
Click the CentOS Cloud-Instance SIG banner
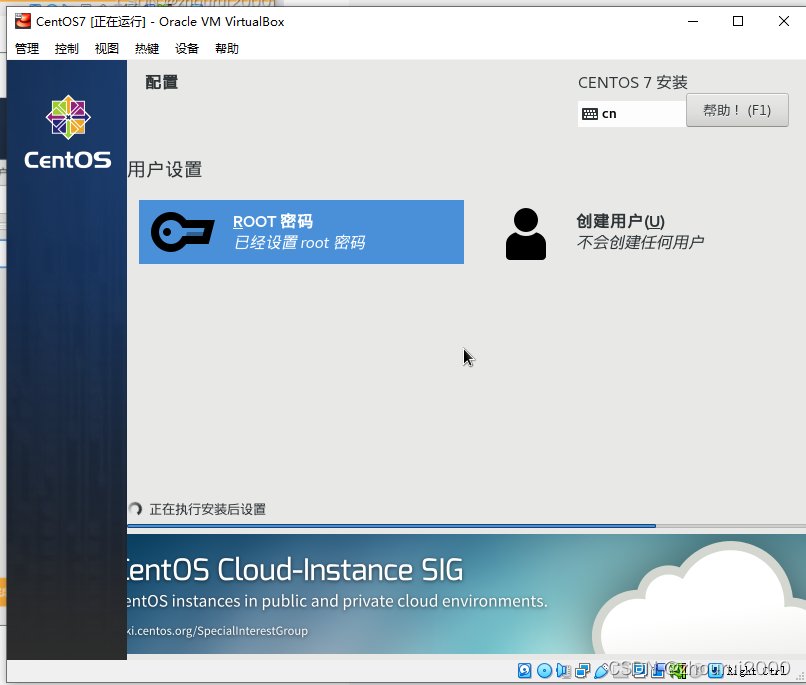[x=466, y=594]
